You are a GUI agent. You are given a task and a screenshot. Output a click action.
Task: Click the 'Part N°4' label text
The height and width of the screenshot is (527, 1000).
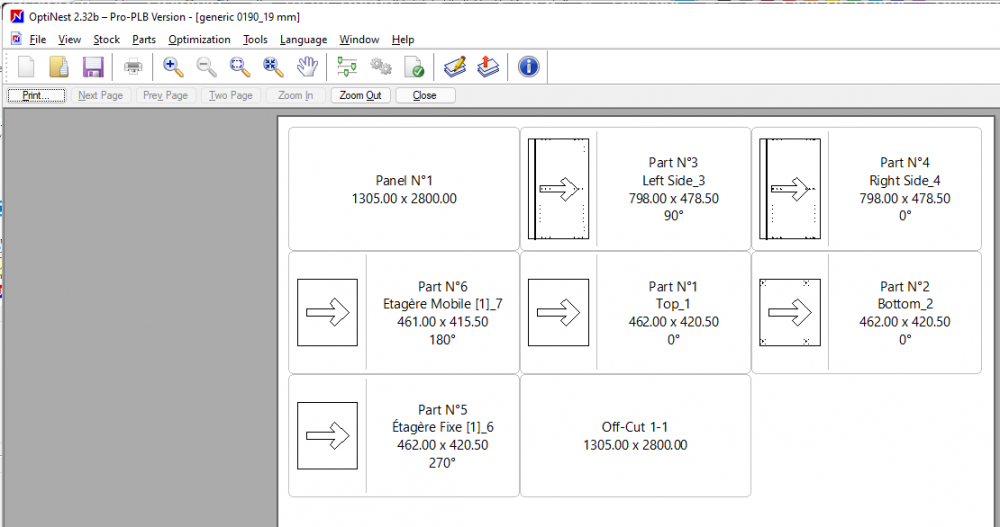pos(905,163)
